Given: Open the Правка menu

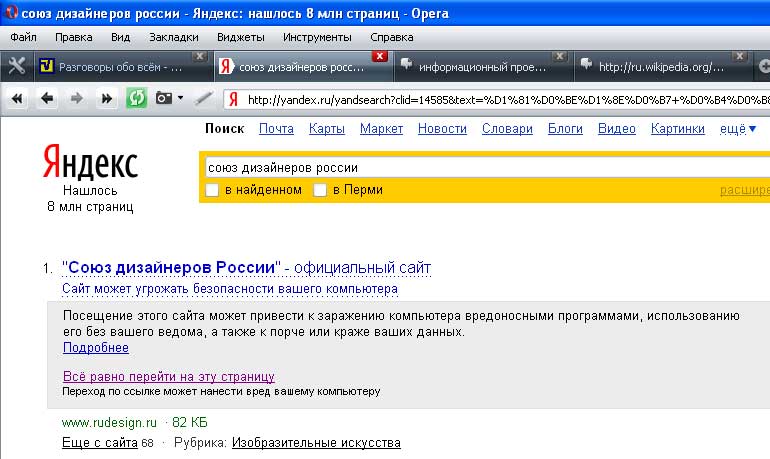Looking at the screenshot, I should tap(74, 37).
